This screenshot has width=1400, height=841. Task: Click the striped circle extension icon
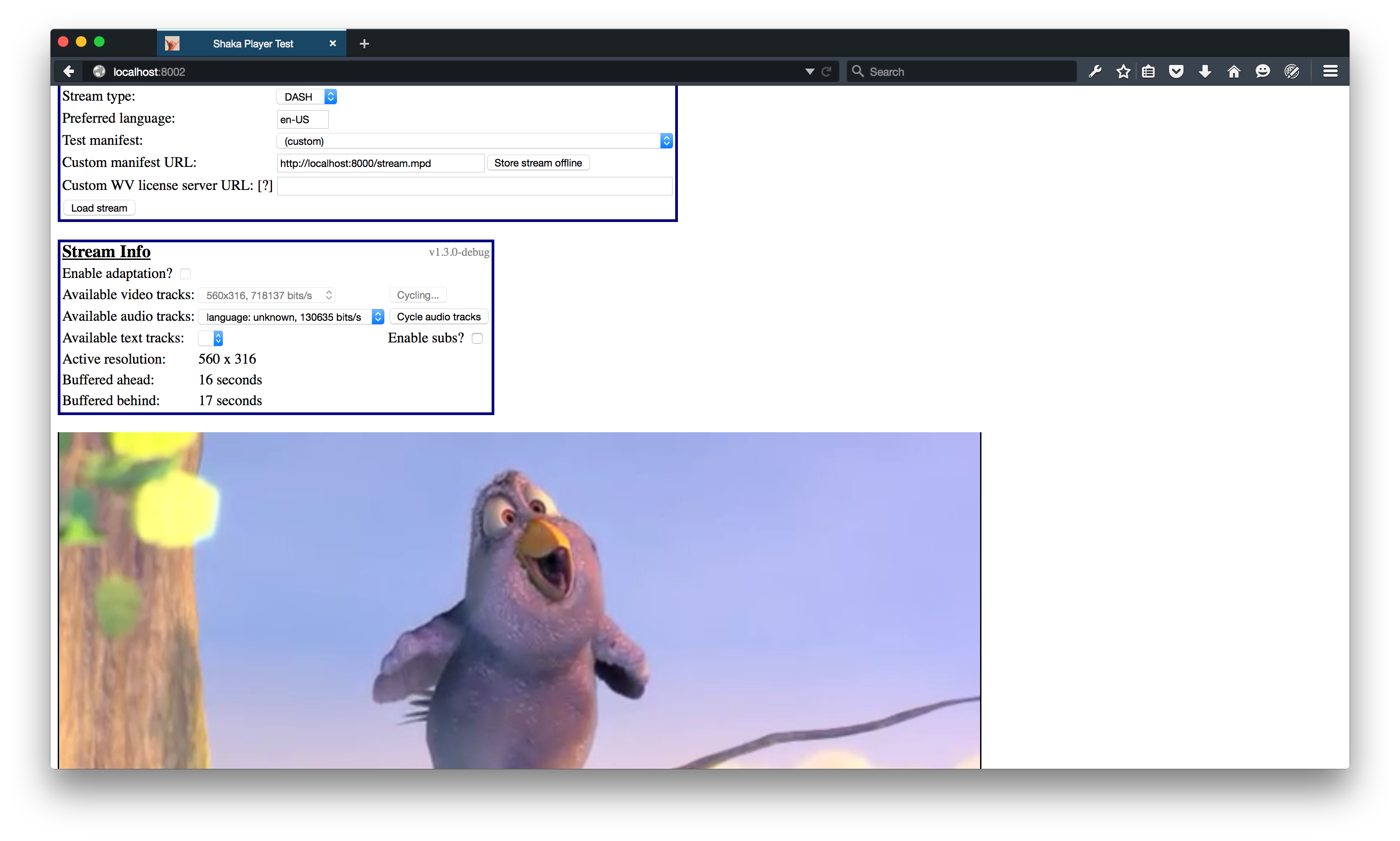pyautogui.click(x=1292, y=71)
